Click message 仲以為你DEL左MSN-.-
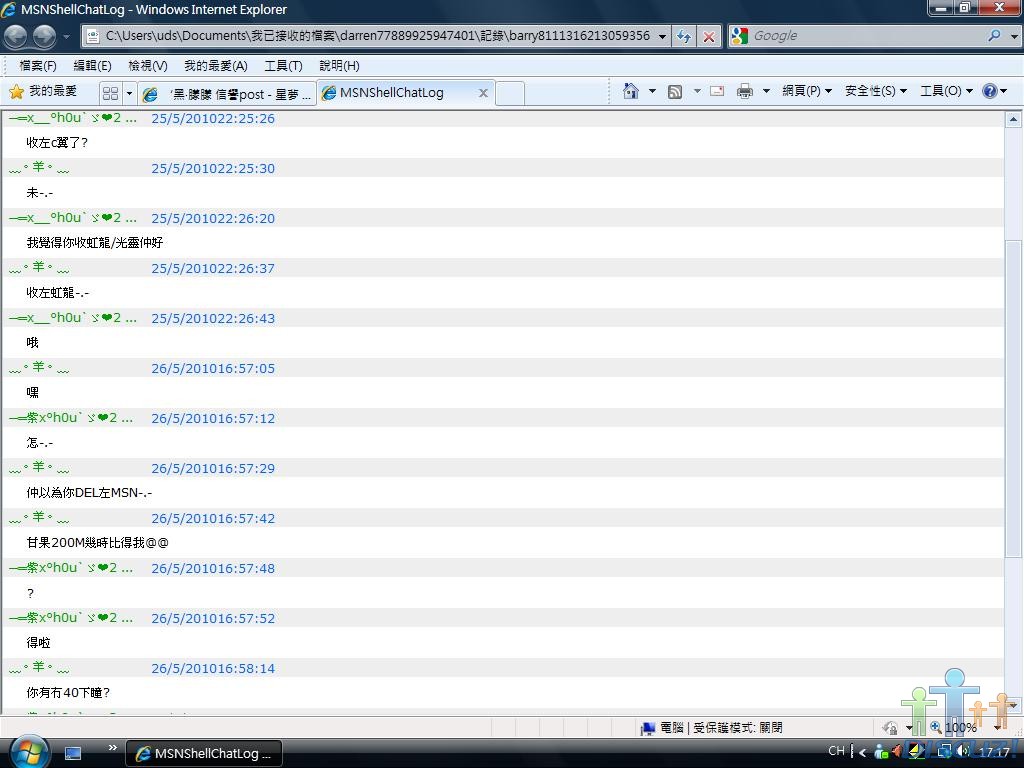Image resolution: width=1024 pixels, height=768 pixels. coord(89,492)
